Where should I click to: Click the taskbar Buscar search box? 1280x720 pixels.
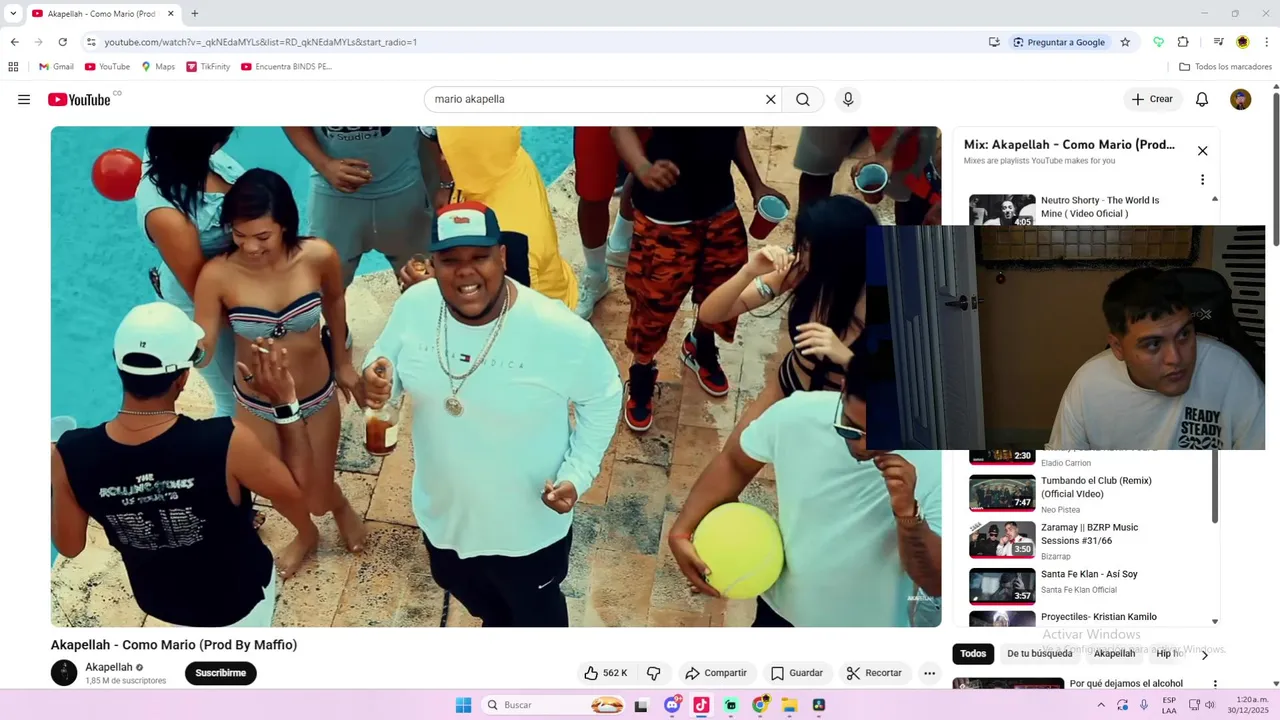[x=555, y=705]
